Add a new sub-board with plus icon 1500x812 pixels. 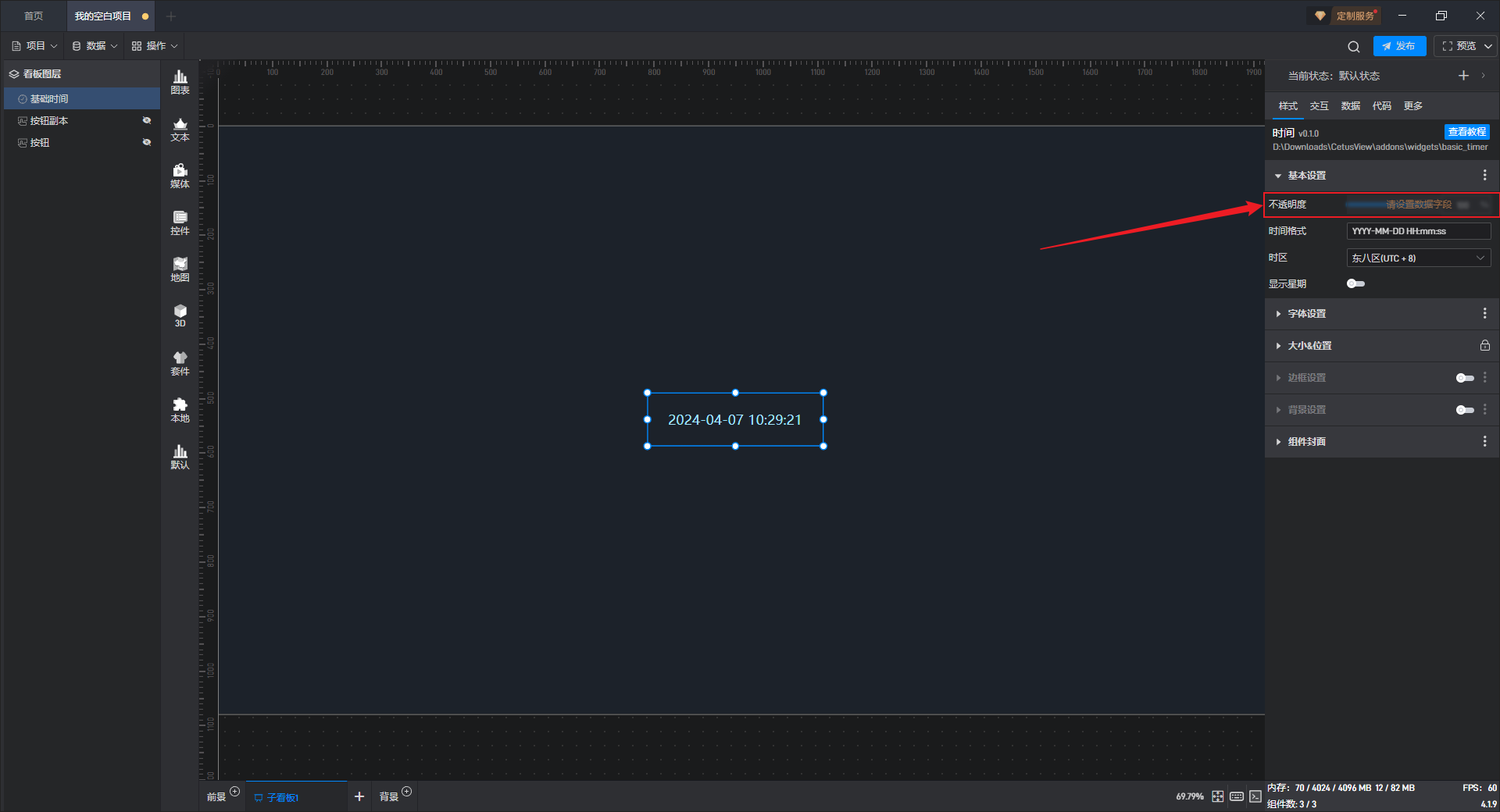coord(359,796)
